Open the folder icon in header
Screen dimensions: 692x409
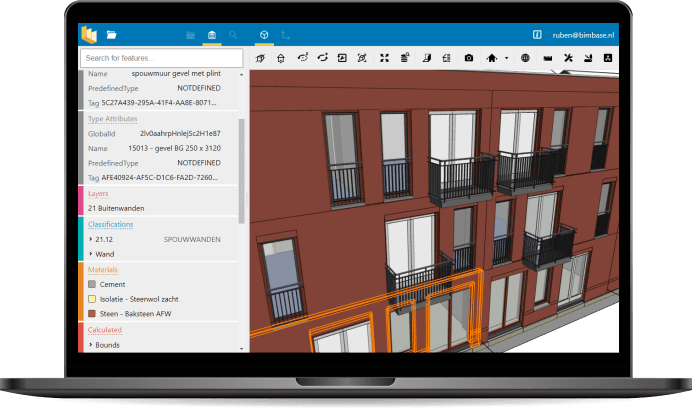(x=111, y=35)
